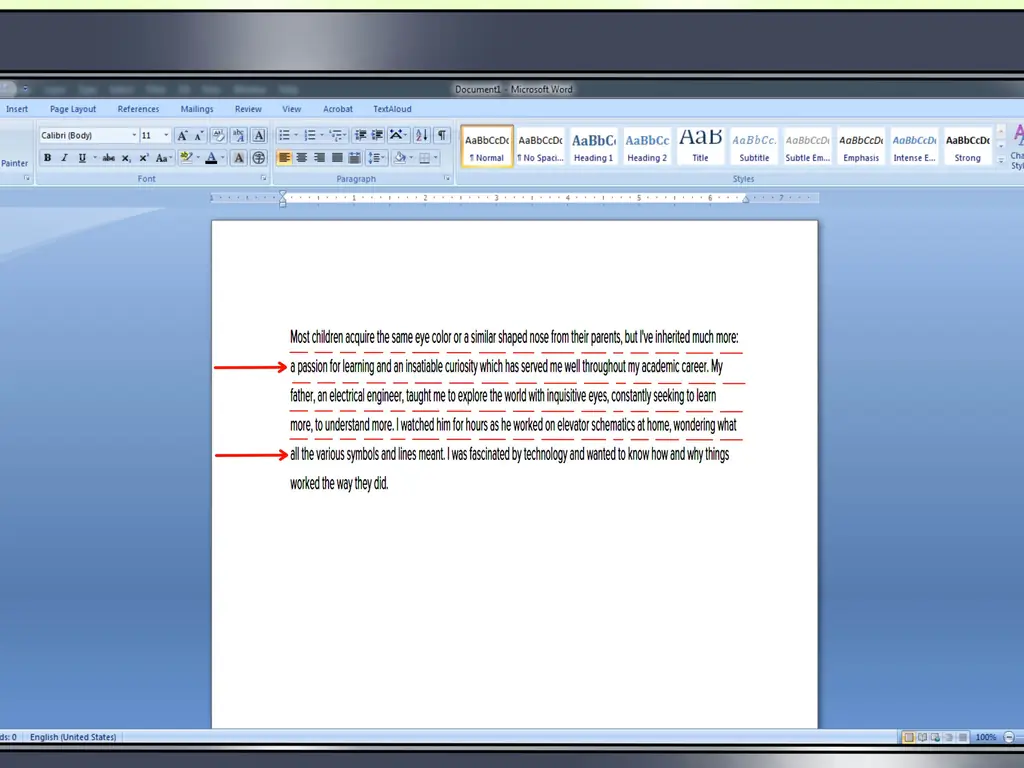
Task: Click the Grow Font button
Action: [x=182, y=135]
